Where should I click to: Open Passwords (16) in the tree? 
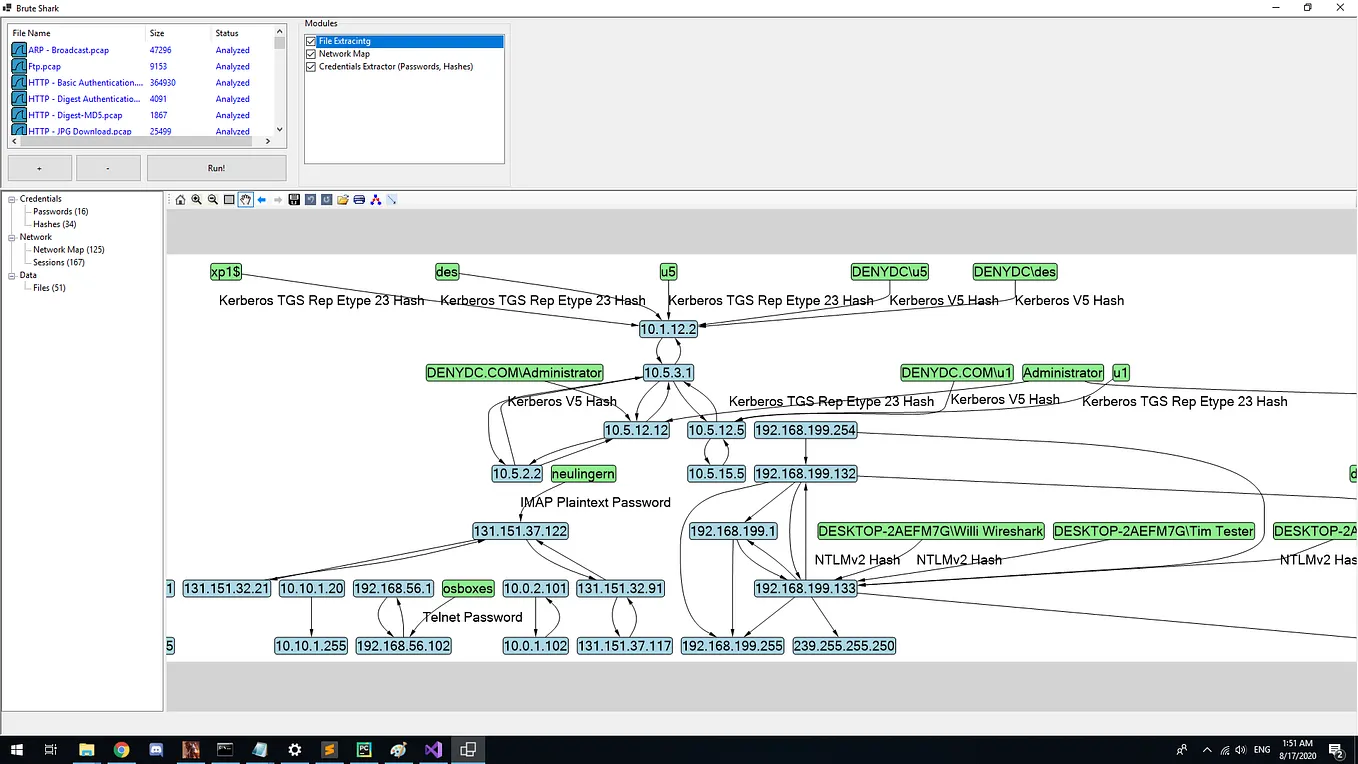tap(61, 212)
